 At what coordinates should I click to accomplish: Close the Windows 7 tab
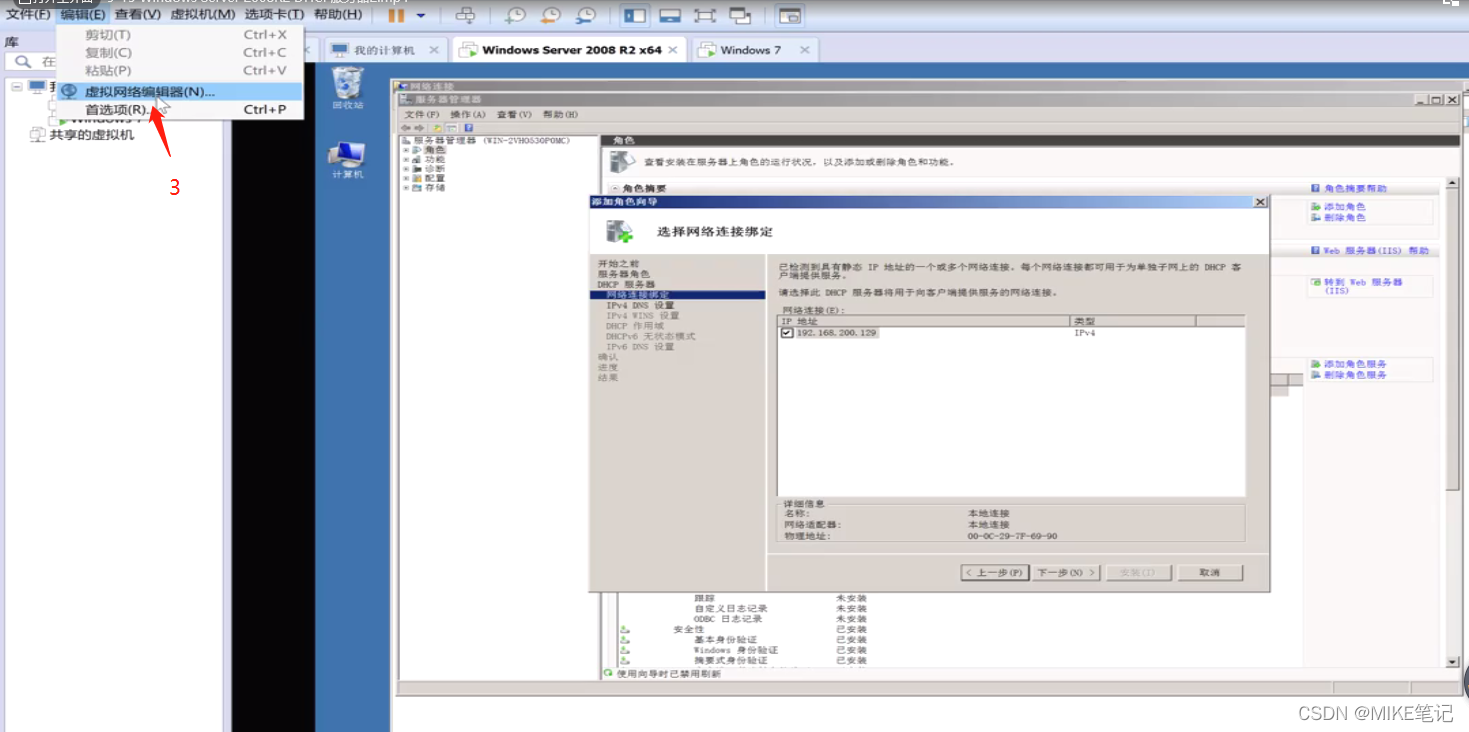coord(803,50)
